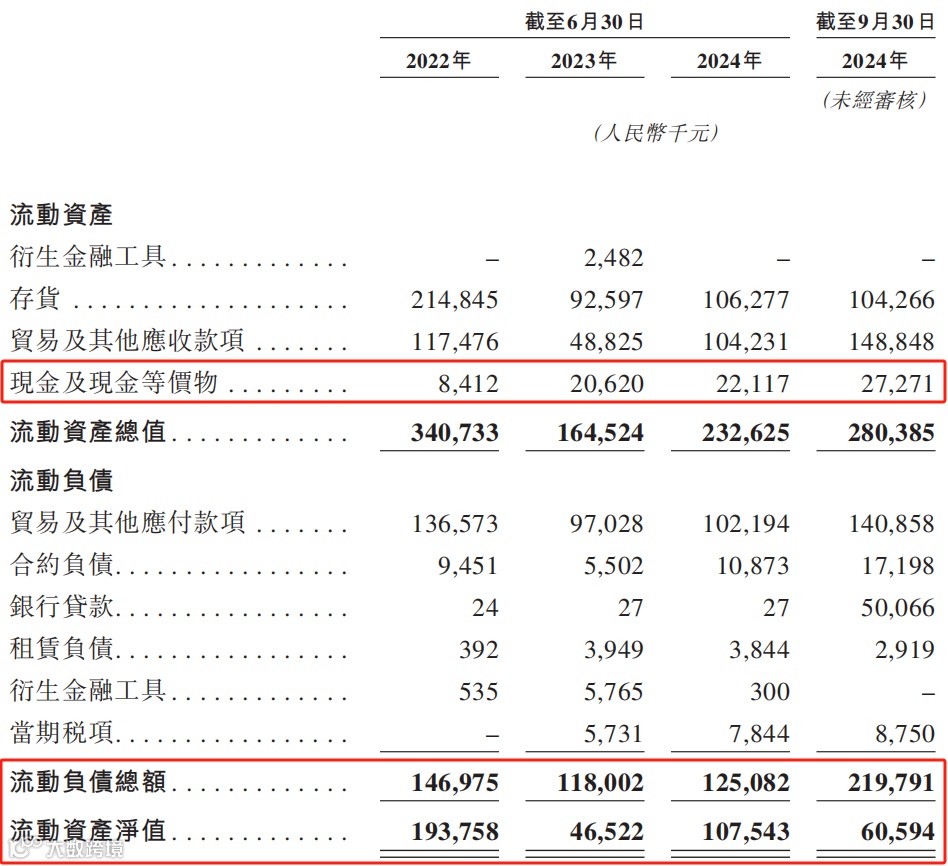Click the payables value 136,573
This screenshot has width=948, height=866.
tap(455, 524)
